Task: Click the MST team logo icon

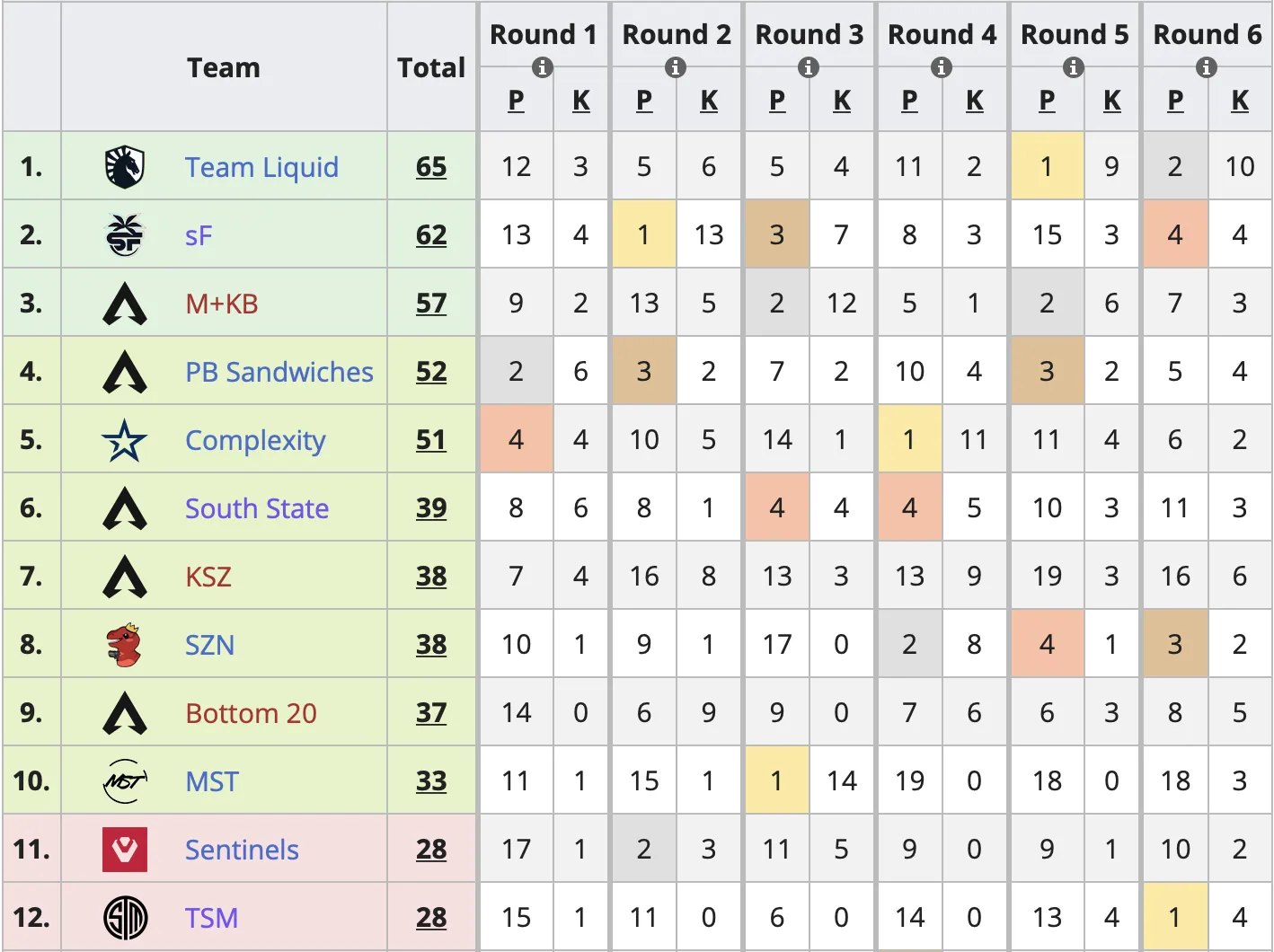Action: (124, 781)
